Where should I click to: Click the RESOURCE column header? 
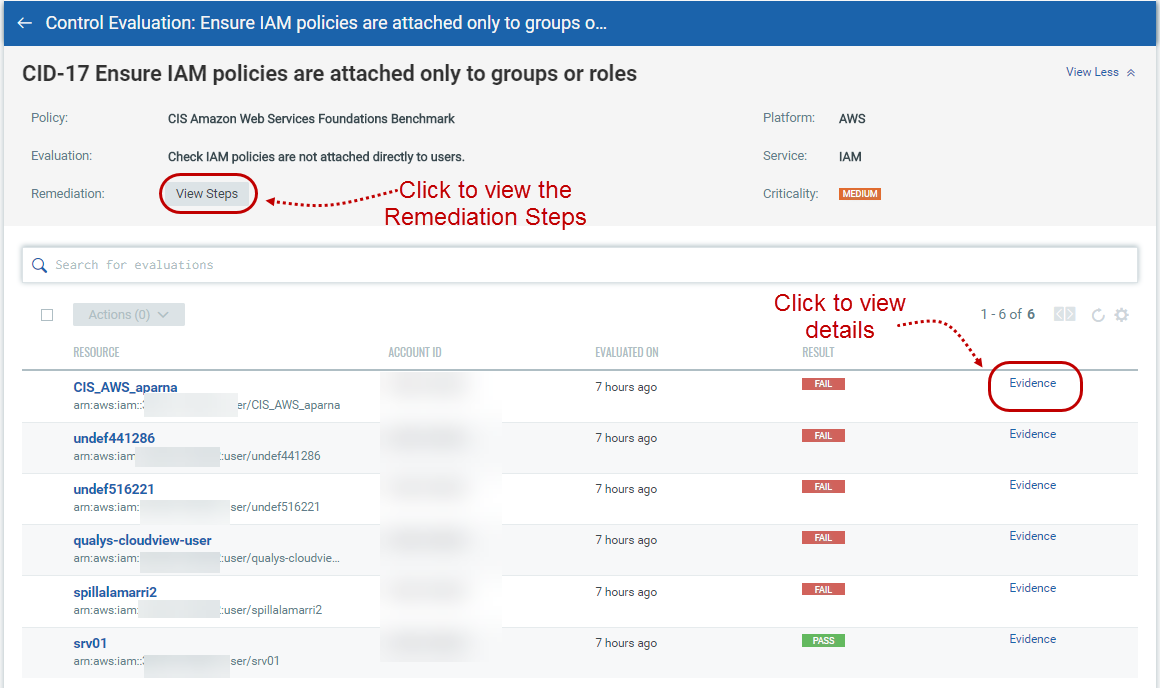[96, 352]
